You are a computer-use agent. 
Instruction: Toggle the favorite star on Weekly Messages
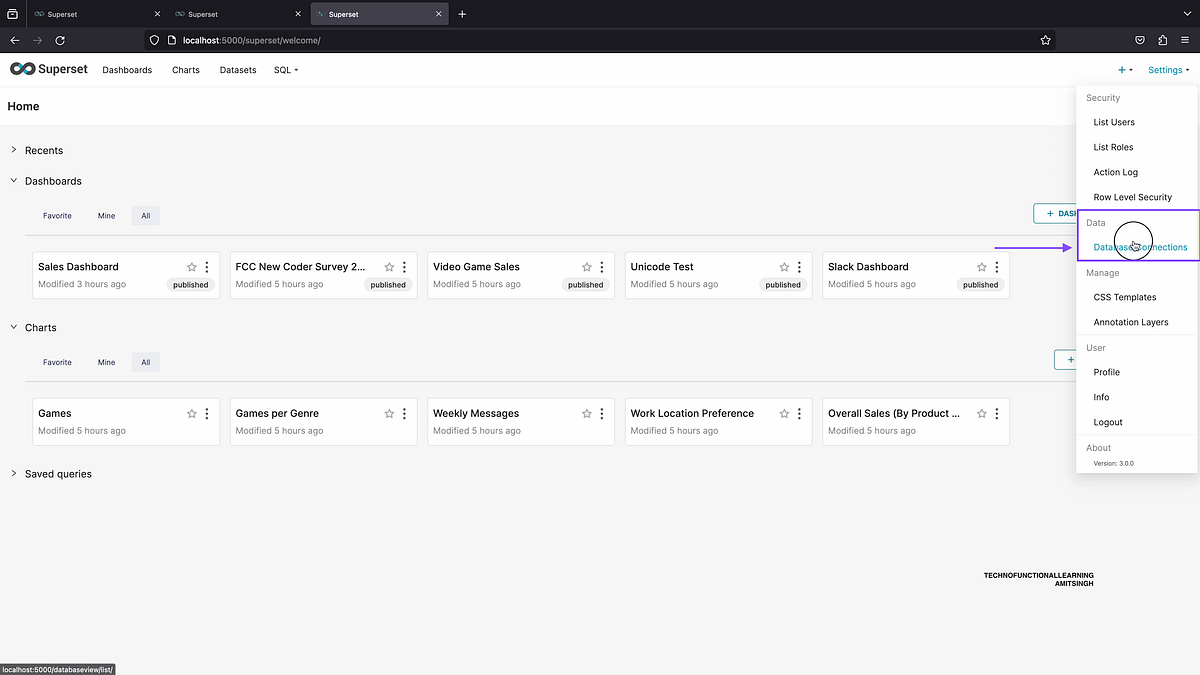[x=586, y=413]
